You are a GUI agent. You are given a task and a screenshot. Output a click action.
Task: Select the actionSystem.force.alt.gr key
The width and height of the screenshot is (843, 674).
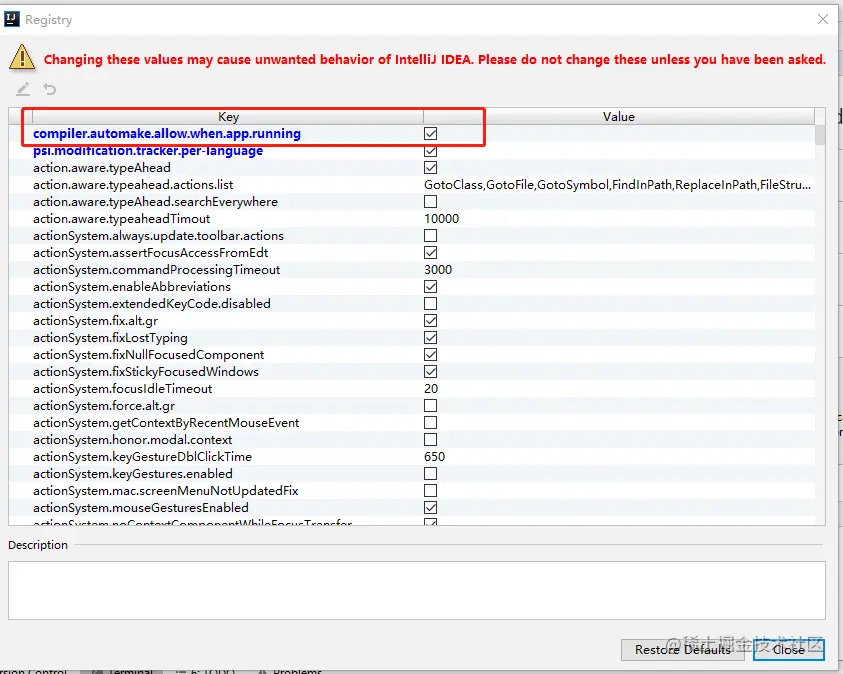click(104, 406)
